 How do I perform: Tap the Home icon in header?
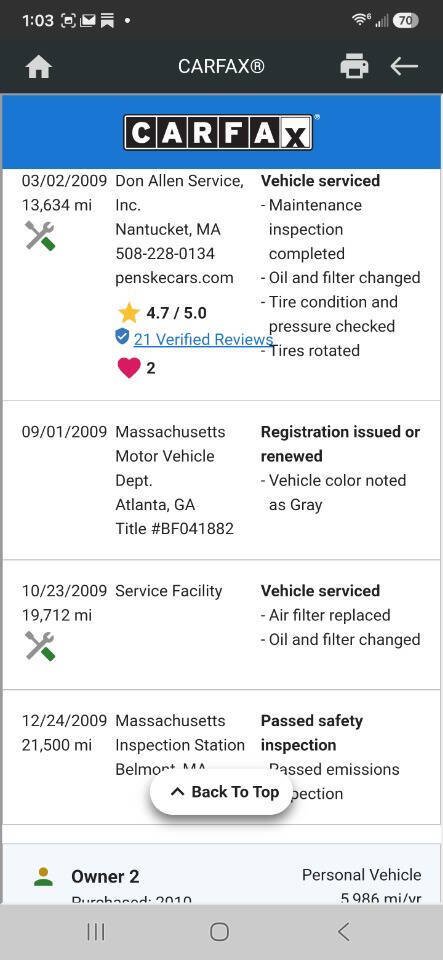[x=39, y=67]
